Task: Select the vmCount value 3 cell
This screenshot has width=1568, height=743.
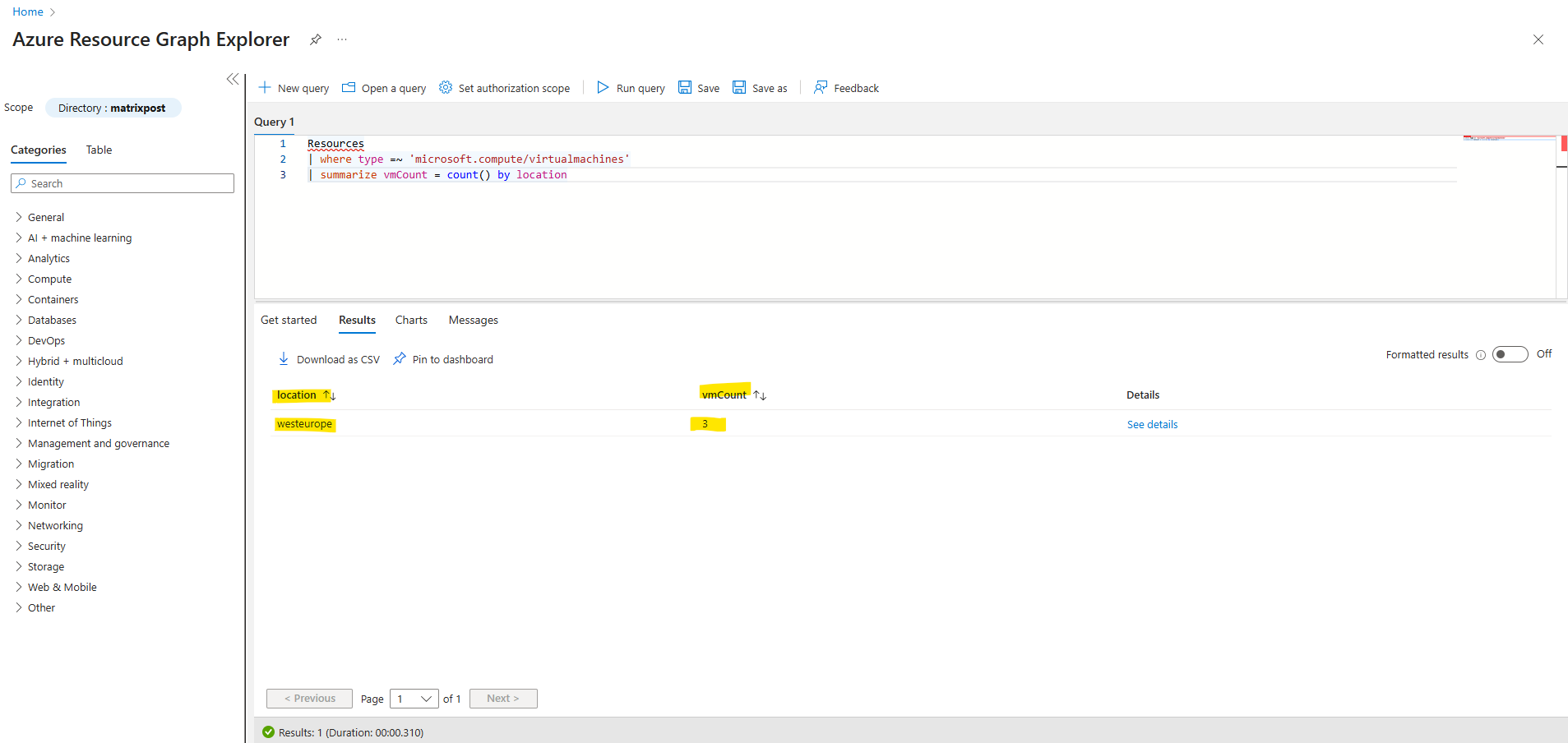Action: [705, 424]
